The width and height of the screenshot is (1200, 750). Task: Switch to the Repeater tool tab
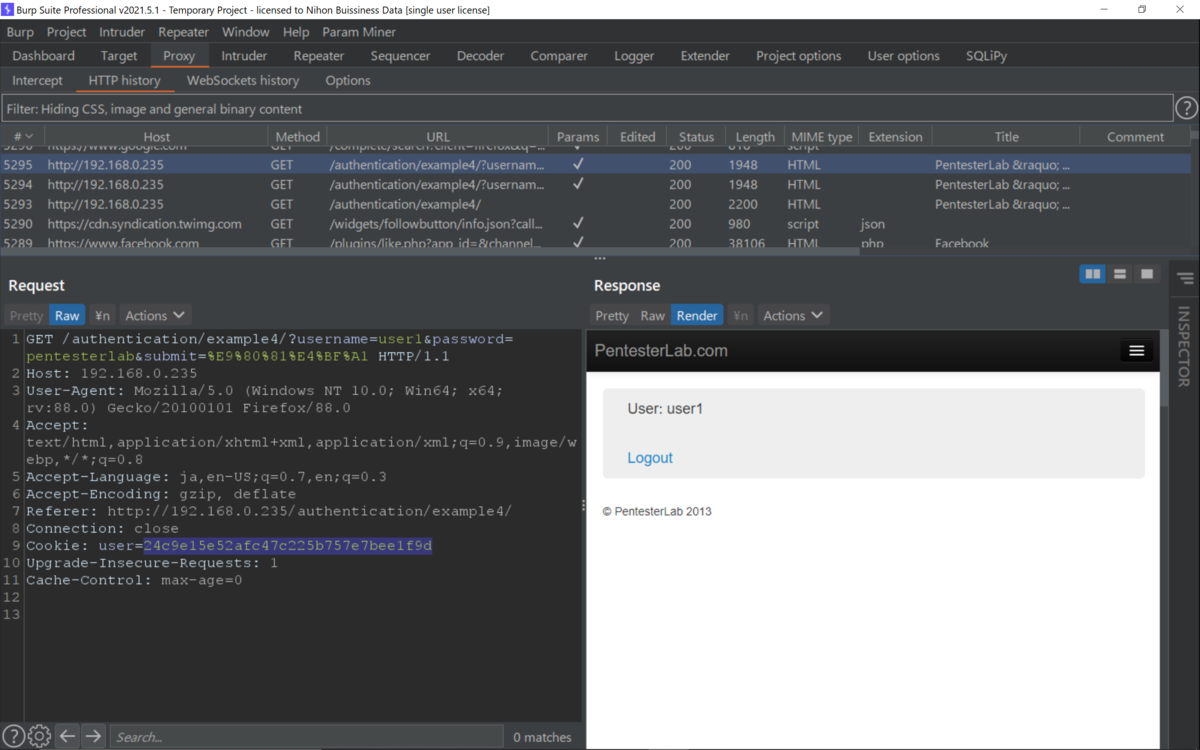click(x=319, y=56)
